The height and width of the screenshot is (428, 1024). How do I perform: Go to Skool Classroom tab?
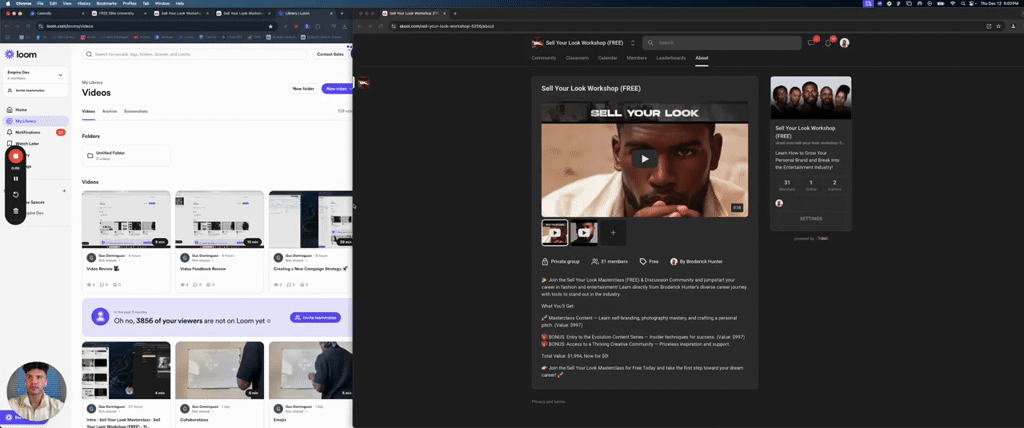(577, 58)
